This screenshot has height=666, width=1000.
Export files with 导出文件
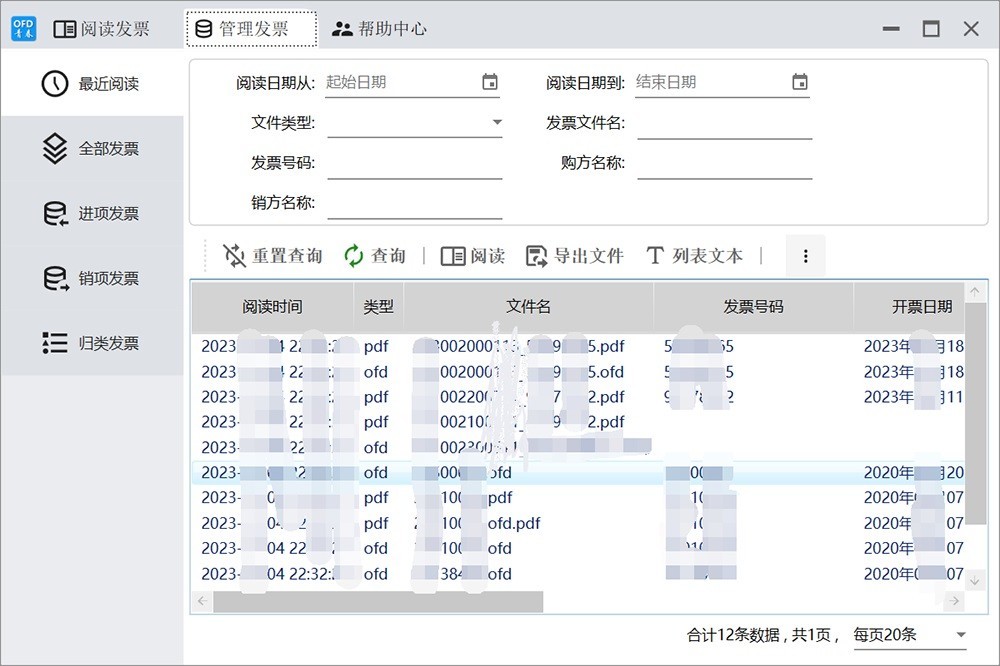point(574,256)
